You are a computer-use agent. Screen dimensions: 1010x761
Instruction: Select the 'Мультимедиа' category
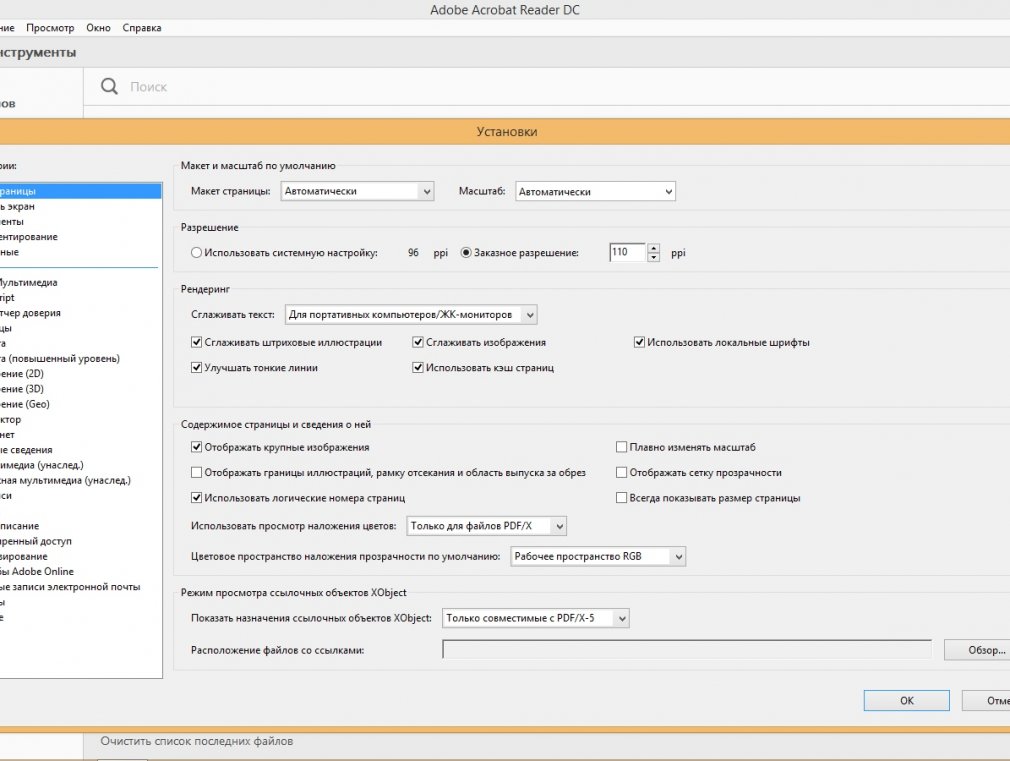pyautogui.click(x=80, y=282)
